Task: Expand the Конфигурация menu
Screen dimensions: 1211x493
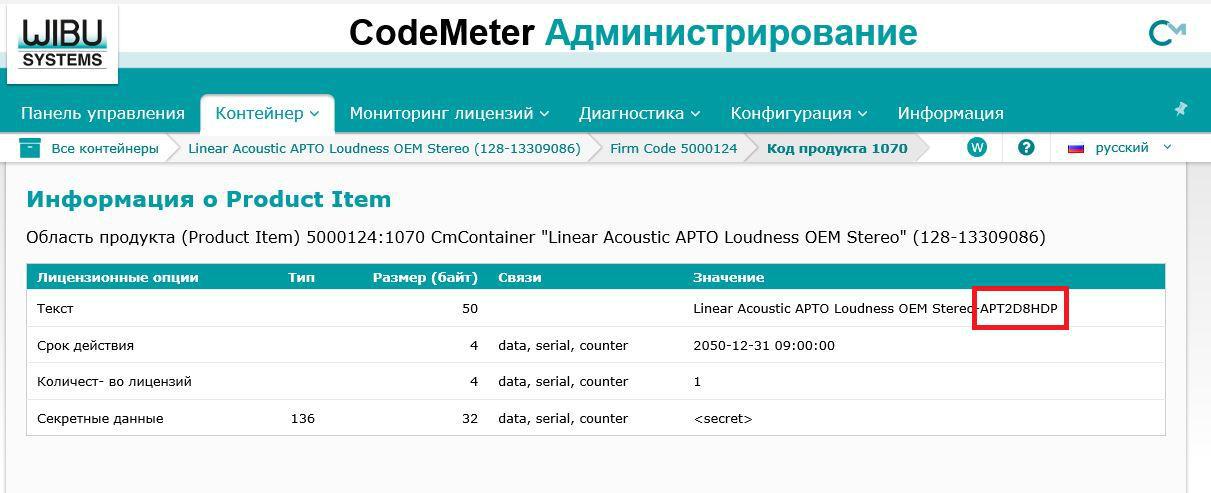Action: (799, 113)
